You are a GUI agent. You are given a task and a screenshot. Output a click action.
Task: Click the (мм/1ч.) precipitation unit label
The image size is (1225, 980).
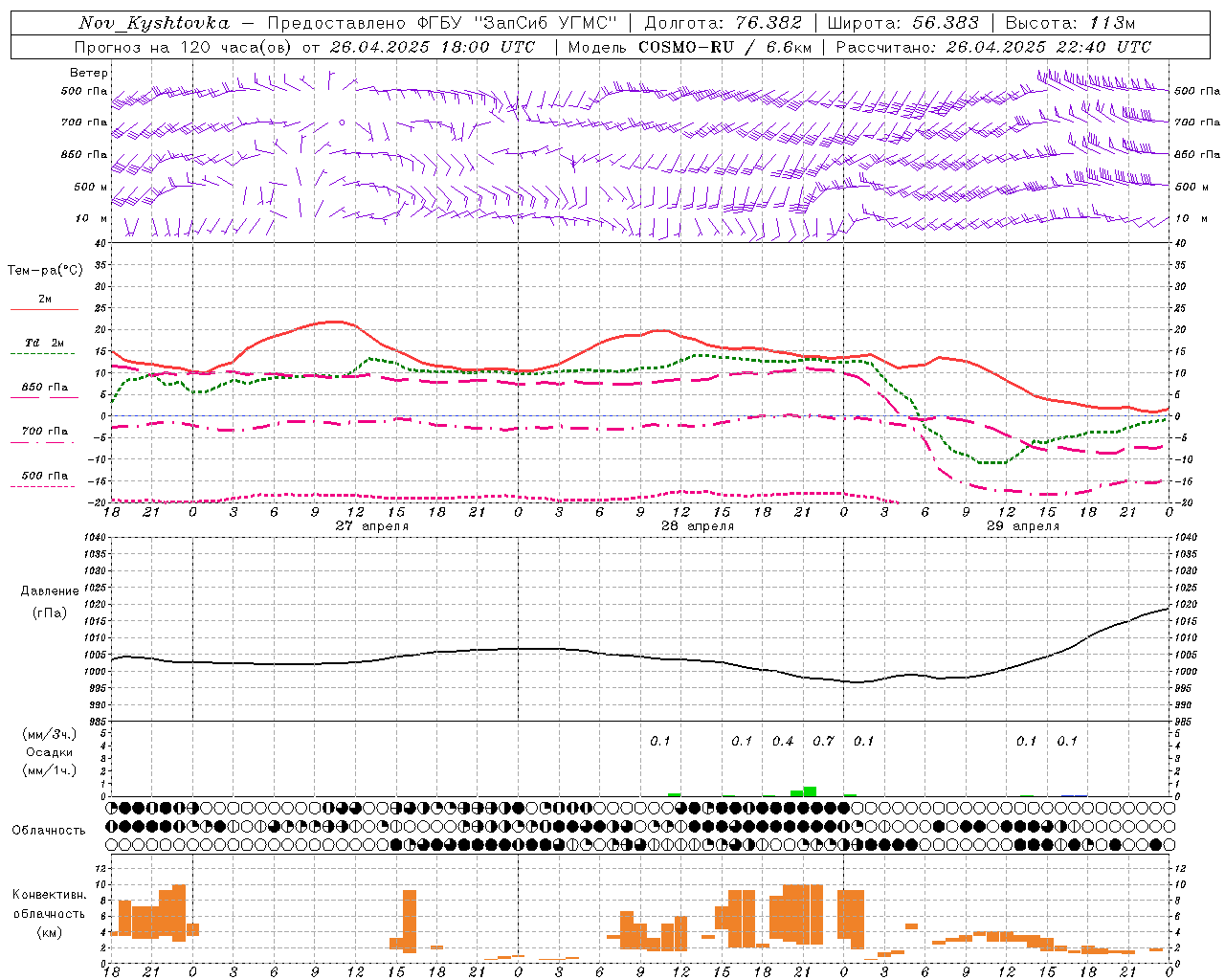[50, 770]
